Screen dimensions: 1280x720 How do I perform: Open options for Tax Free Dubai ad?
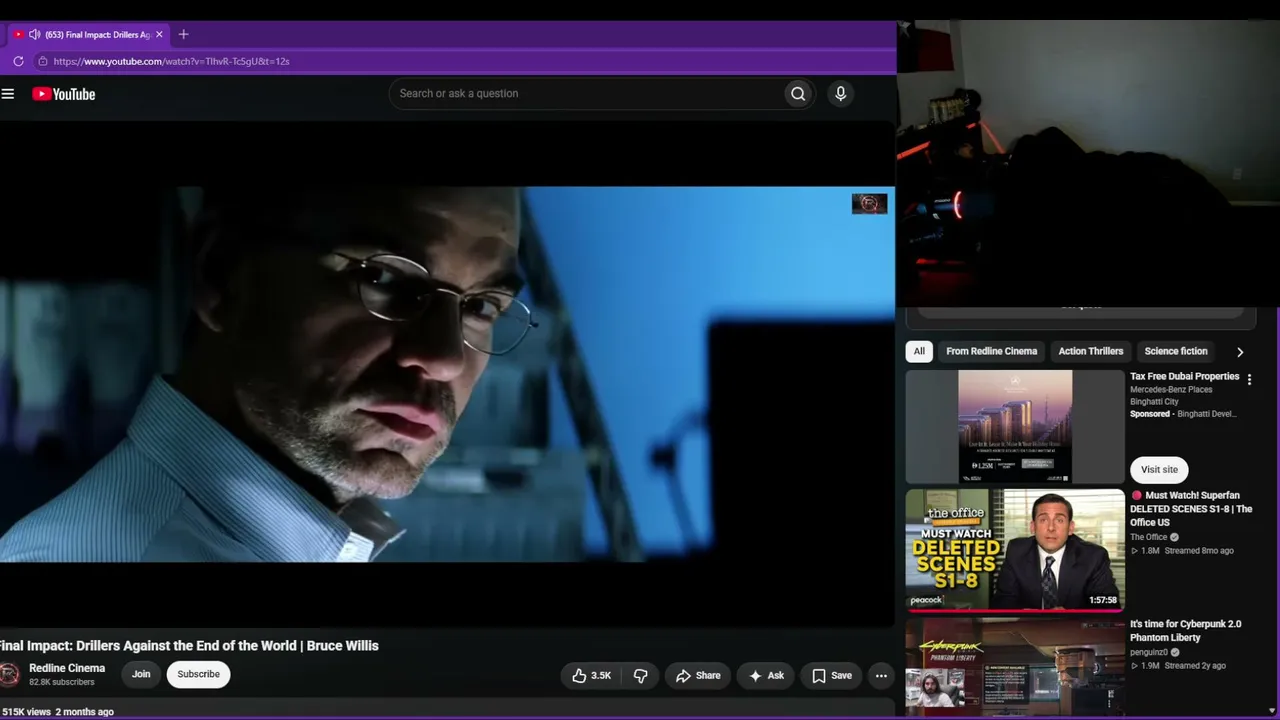coord(1249,380)
